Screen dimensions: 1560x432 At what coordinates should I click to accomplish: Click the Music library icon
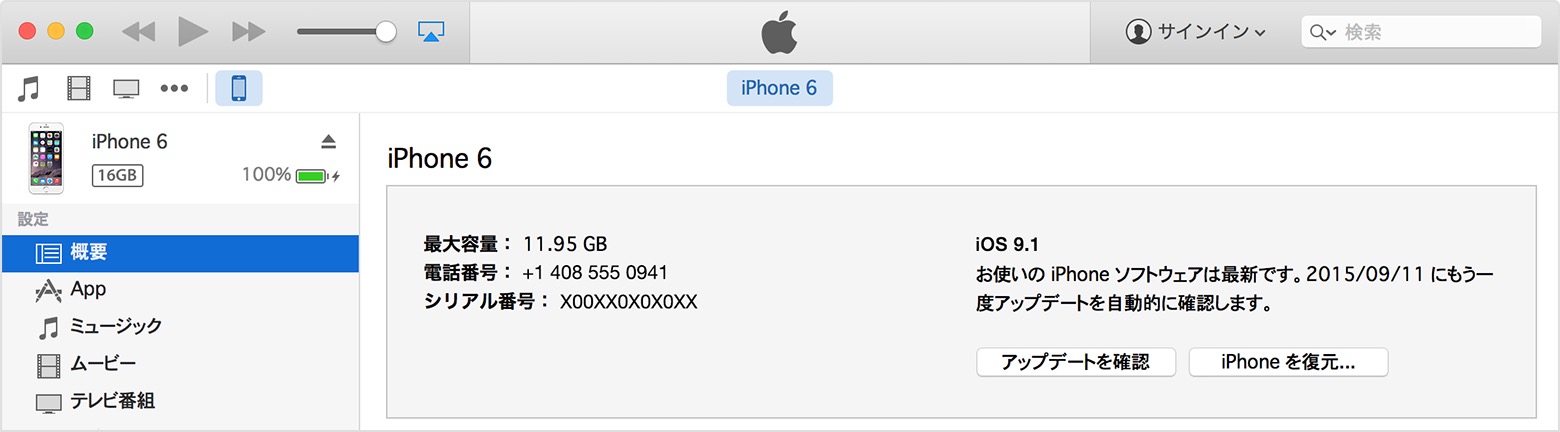pyautogui.click(x=29, y=89)
